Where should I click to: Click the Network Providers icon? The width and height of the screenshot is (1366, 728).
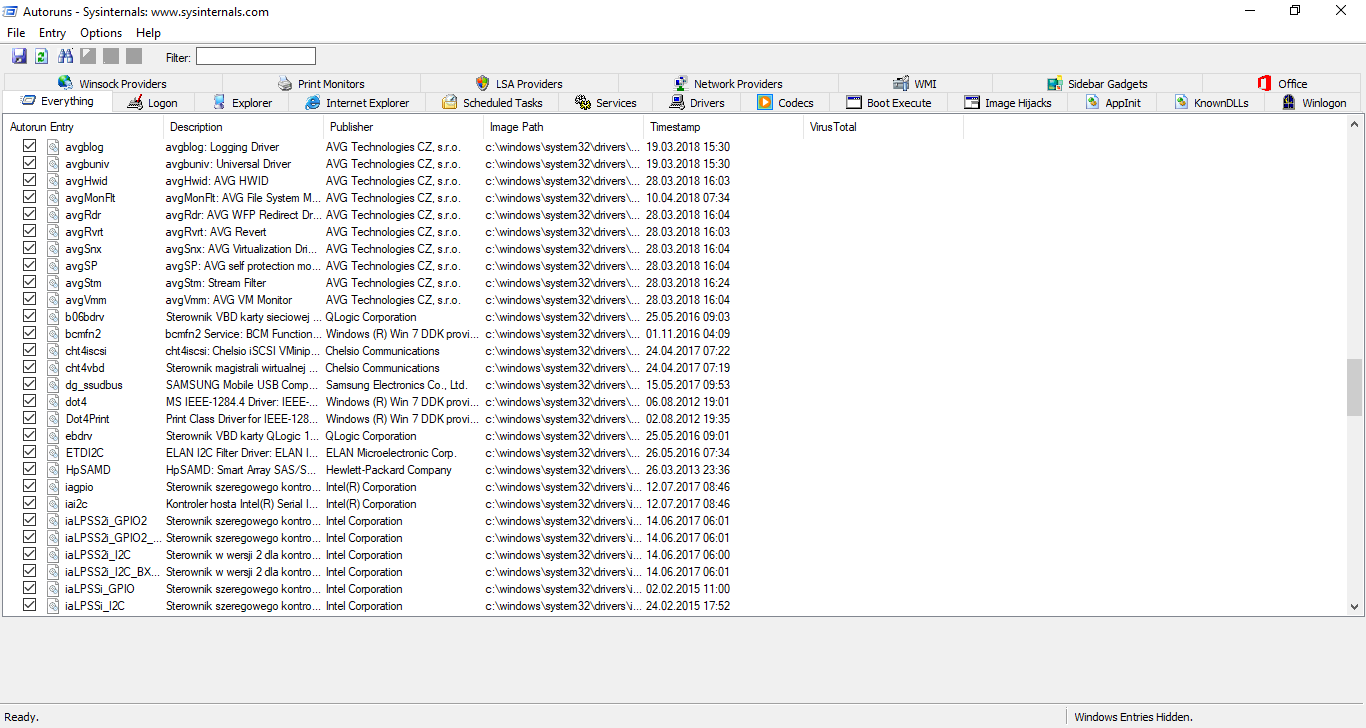click(x=681, y=83)
